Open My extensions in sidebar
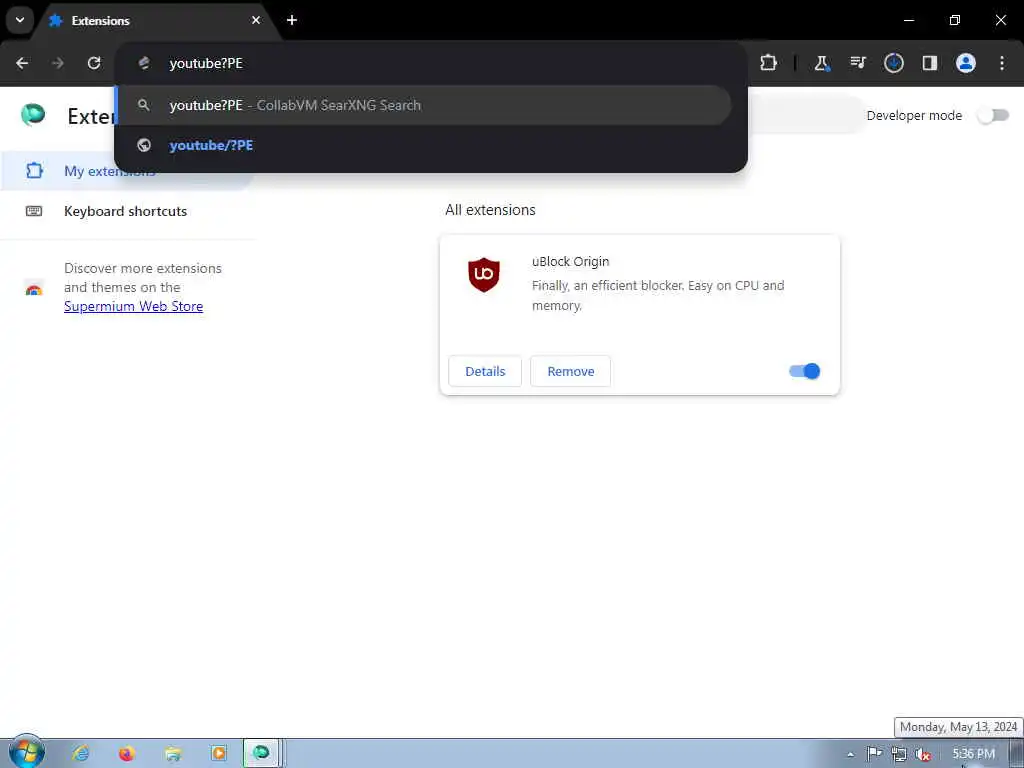1024x768 pixels. point(127,171)
